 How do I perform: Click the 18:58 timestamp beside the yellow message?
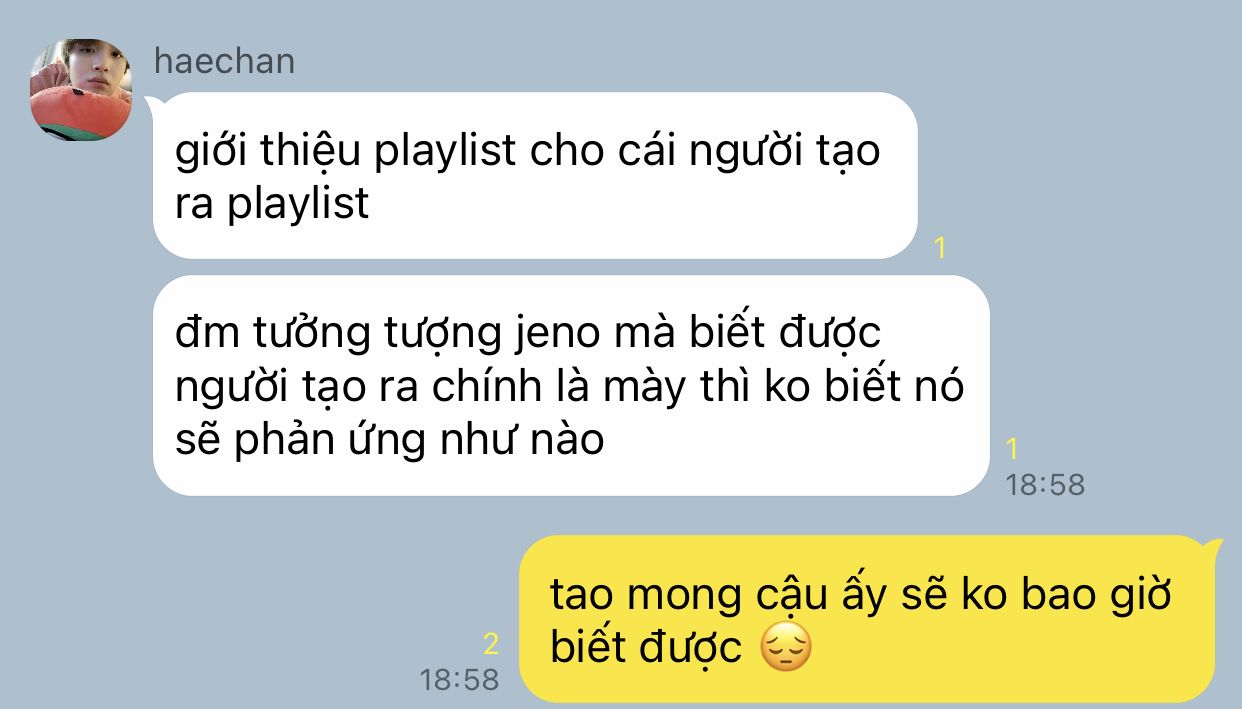[459, 680]
